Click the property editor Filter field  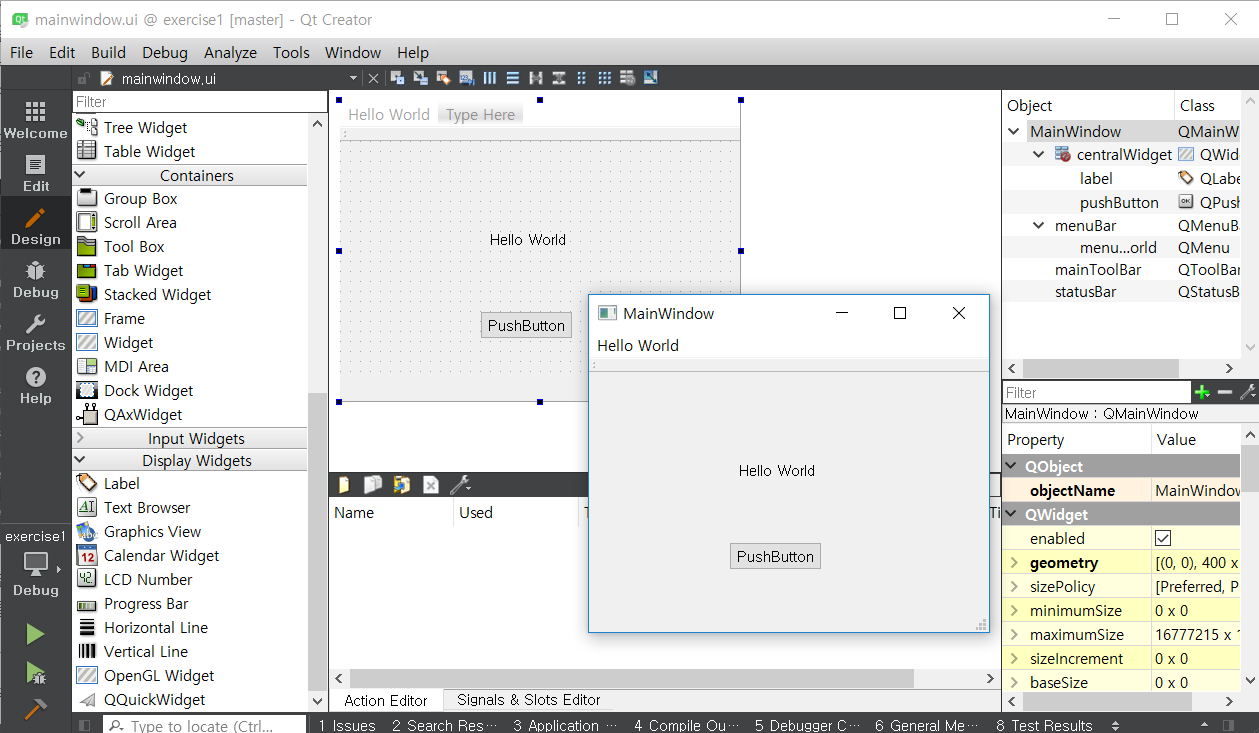coord(1096,392)
